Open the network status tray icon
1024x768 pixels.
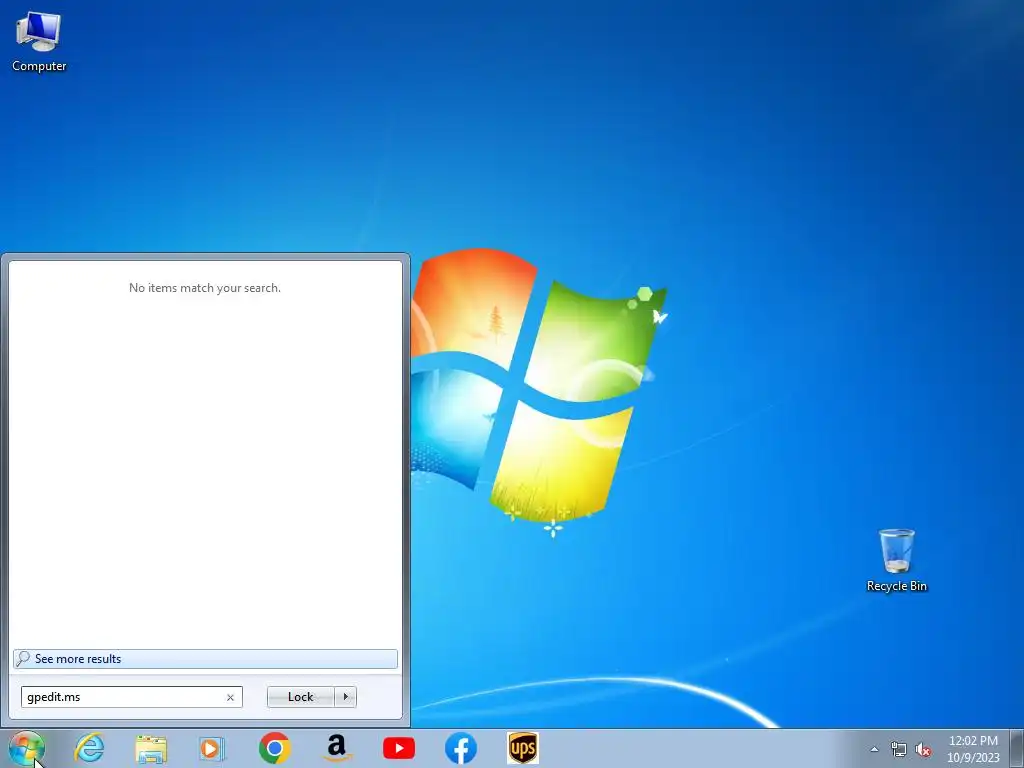coord(899,749)
